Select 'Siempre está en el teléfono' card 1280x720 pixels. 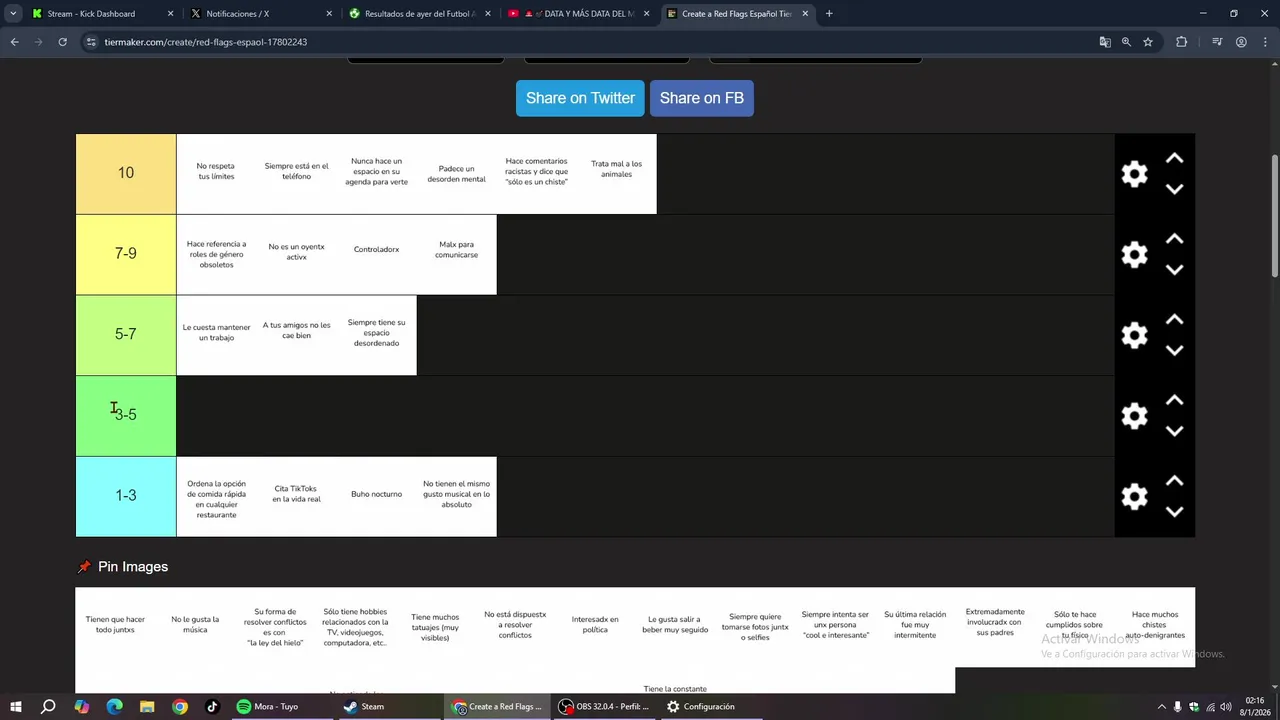[296, 173]
